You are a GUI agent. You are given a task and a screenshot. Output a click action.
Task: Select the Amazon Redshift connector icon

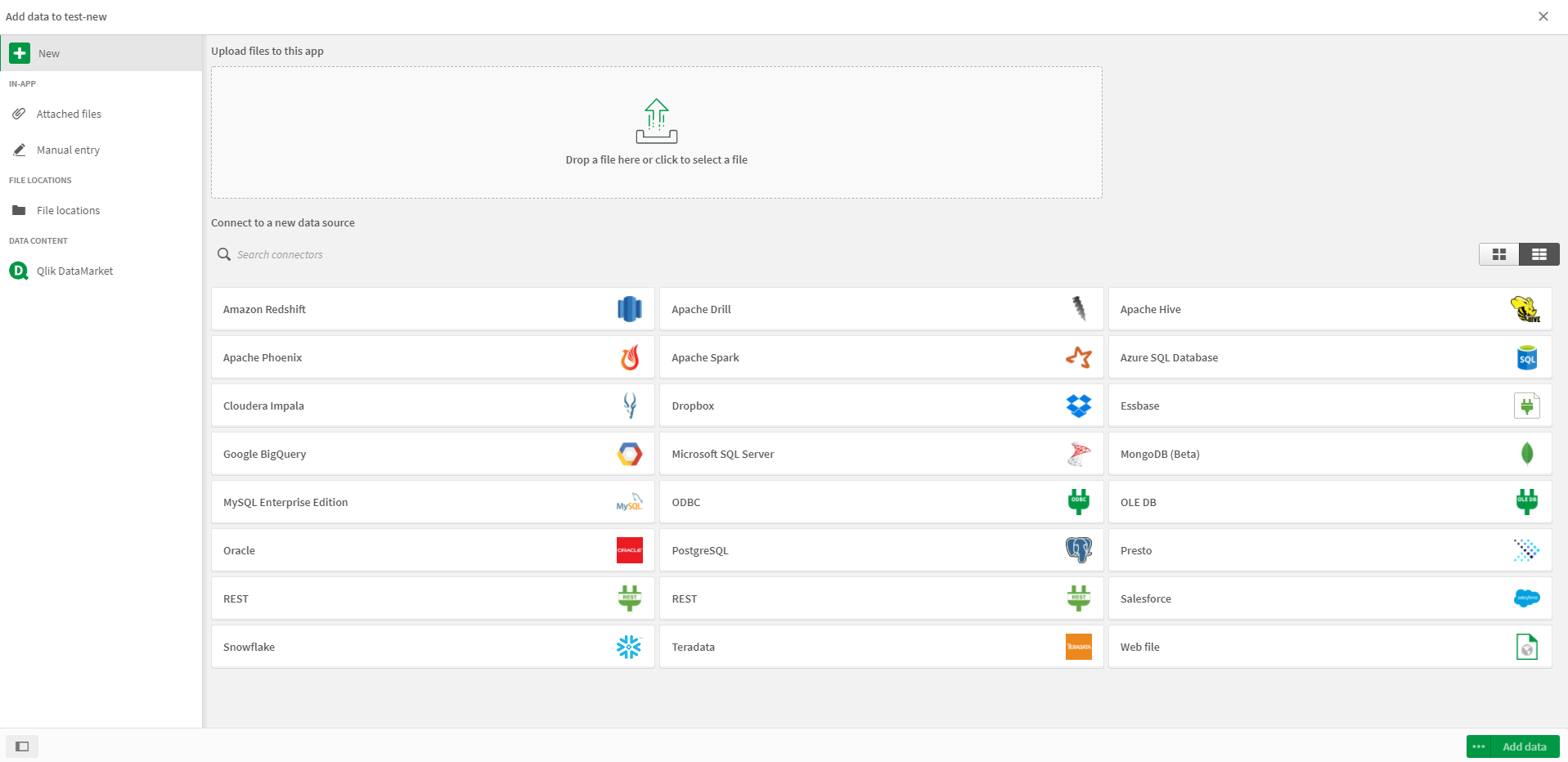[628, 309]
